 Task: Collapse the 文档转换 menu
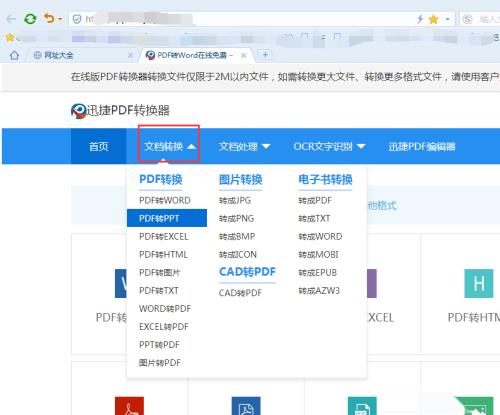169,146
